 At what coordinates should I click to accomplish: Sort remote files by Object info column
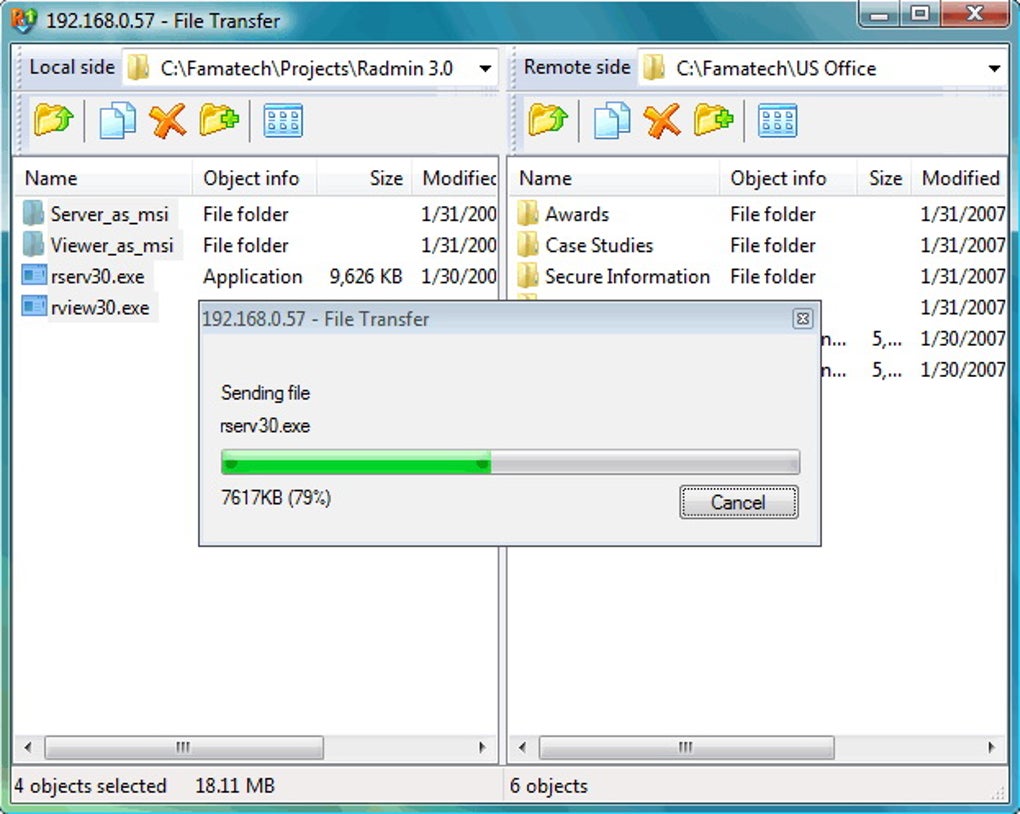pos(788,178)
